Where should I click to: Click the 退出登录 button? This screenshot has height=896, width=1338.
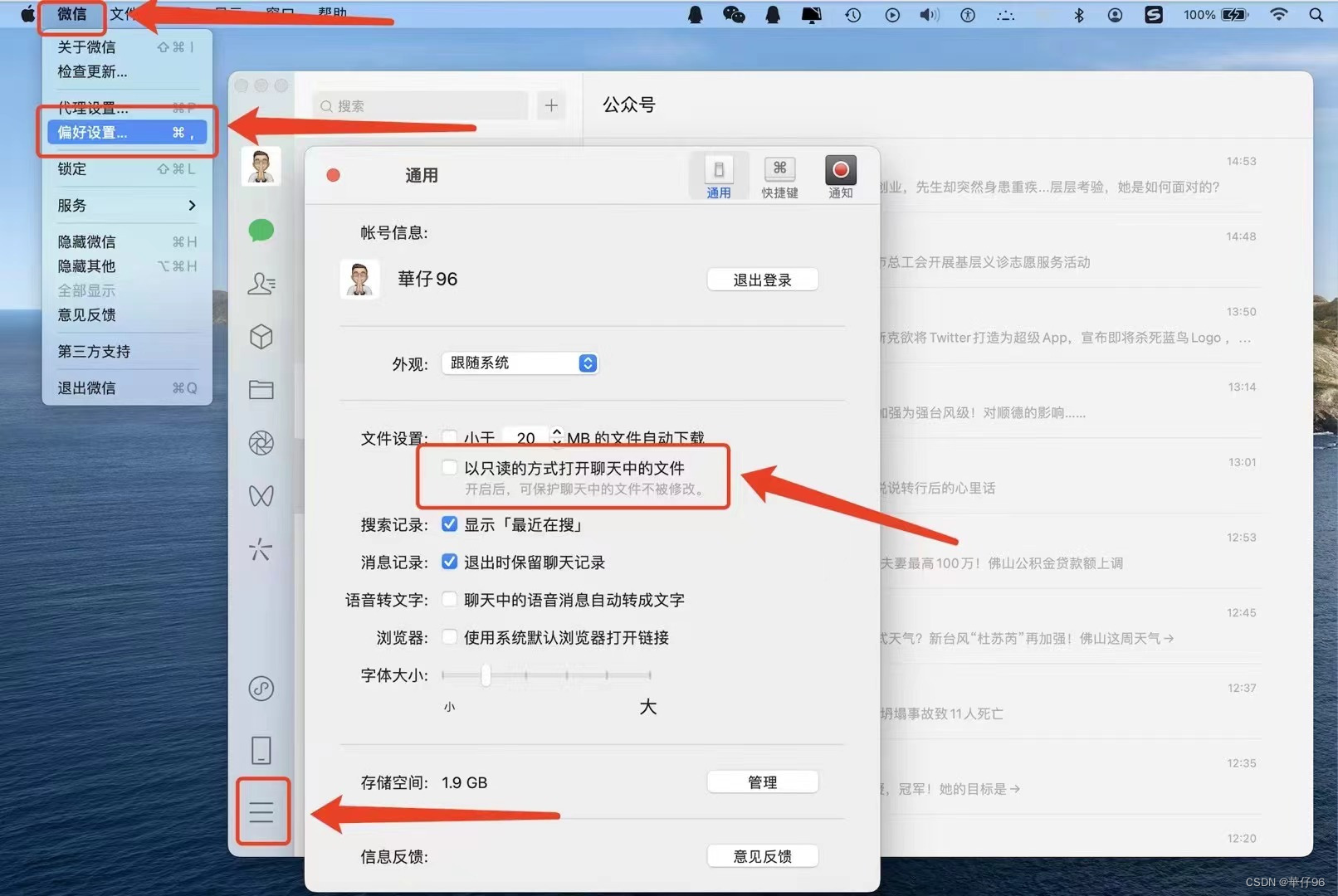[x=762, y=280]
